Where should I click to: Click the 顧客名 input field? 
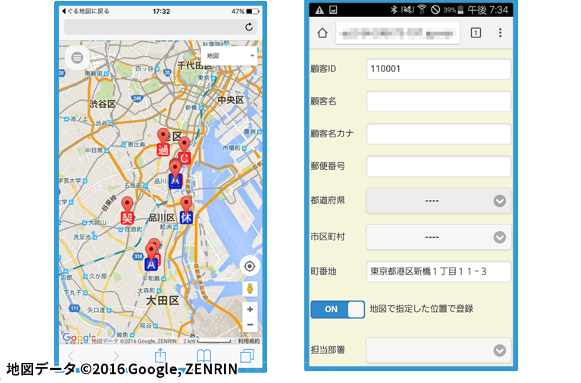click(x=438, y=101)
